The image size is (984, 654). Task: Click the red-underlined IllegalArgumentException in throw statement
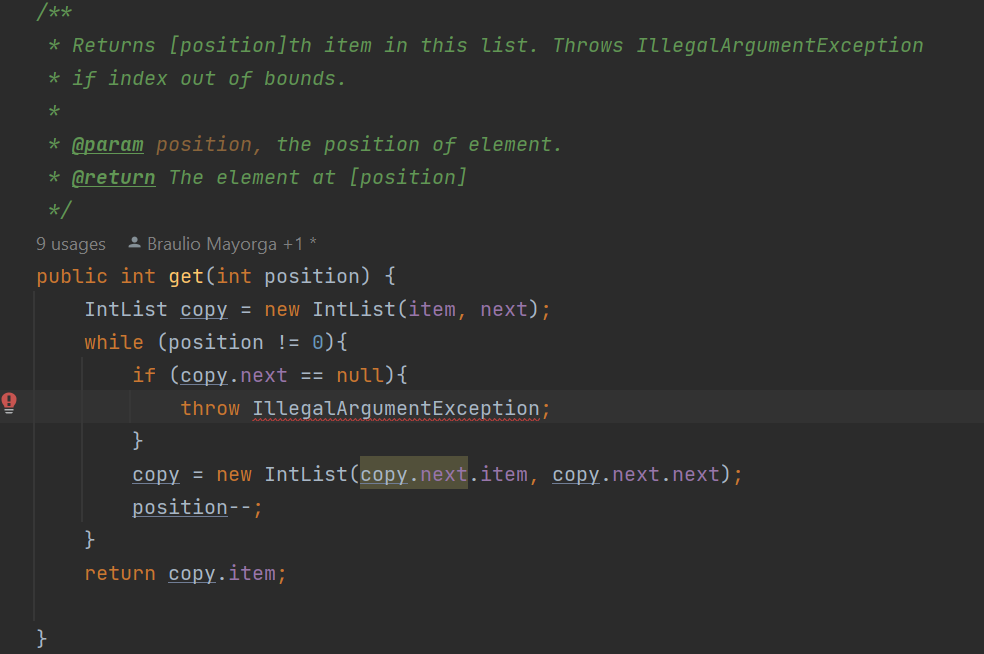pos(395,409)
